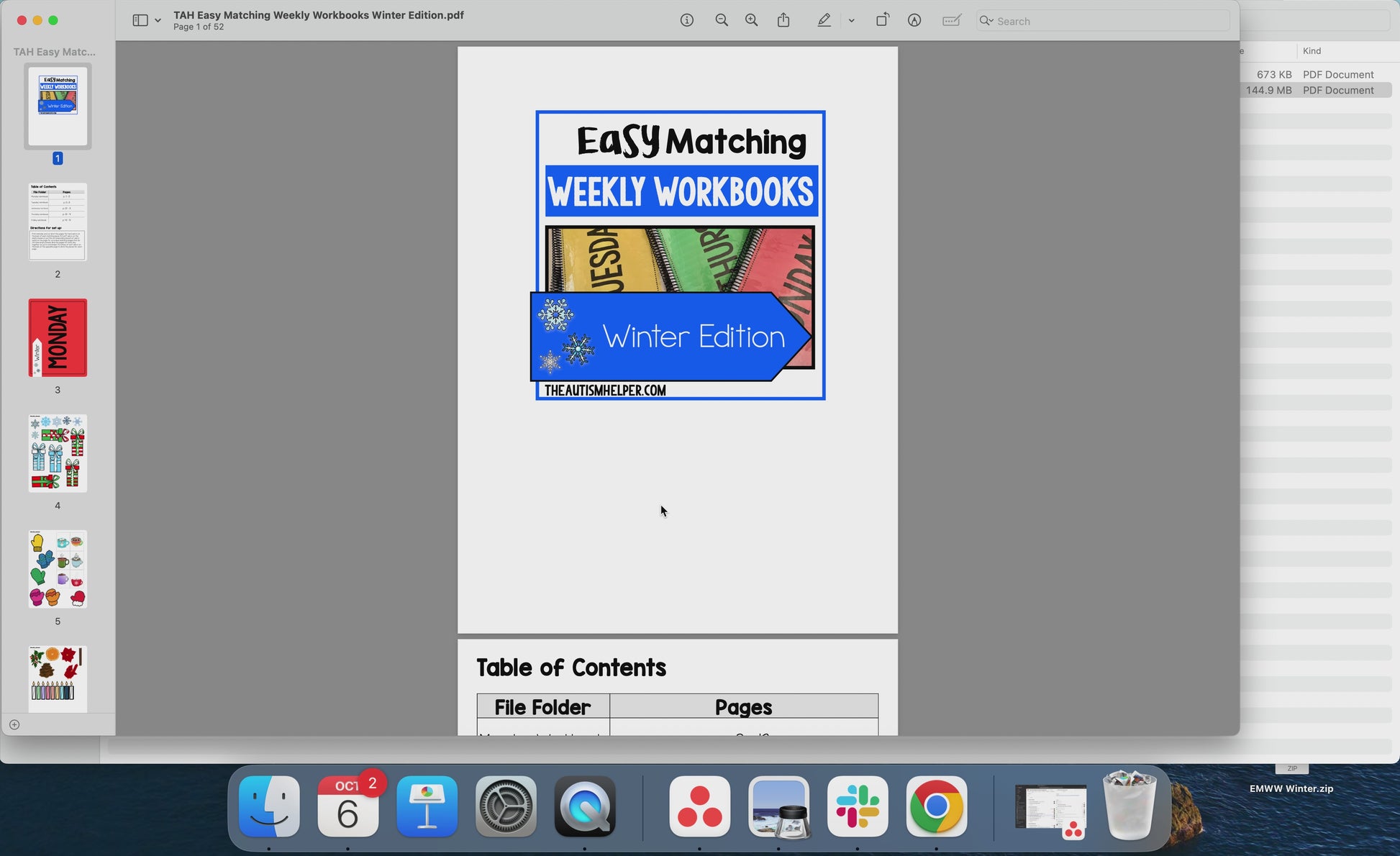Zoom in using the plus magnifier icon
Viewport: 1400px width, 856px height.
tap(751, 21)
